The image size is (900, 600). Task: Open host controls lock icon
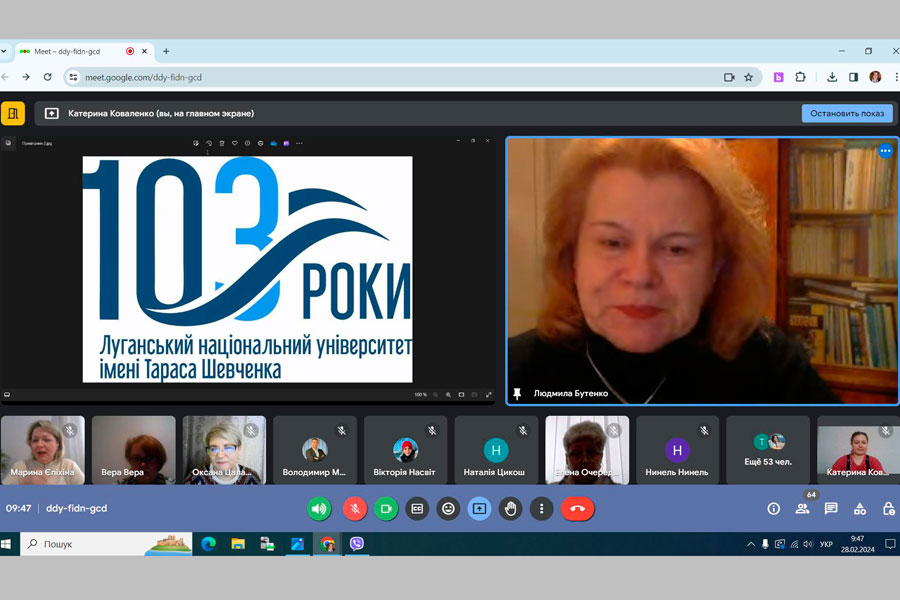coord(888,509)
